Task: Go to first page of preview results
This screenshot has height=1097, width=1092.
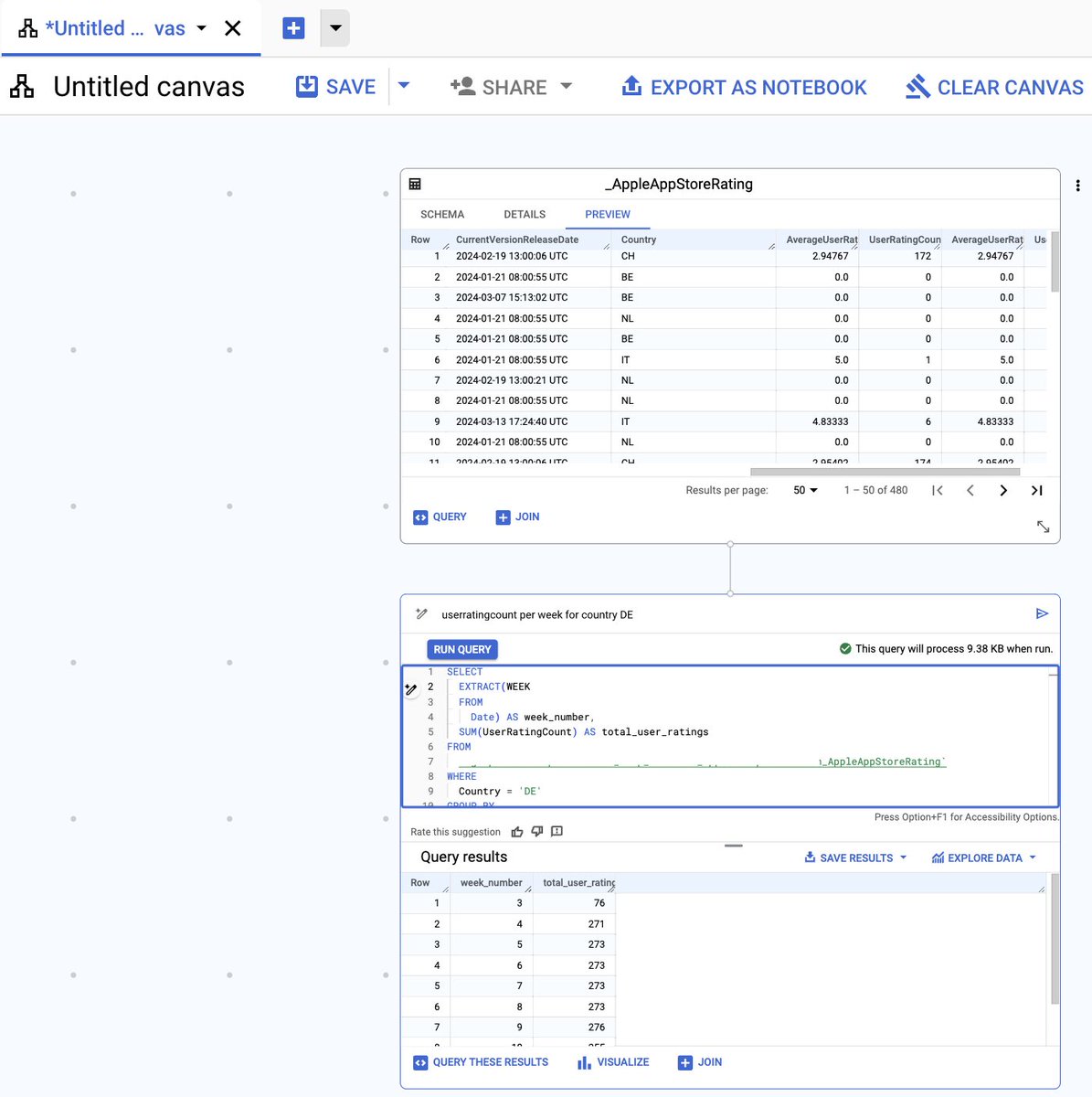Action: (x=938, y=490)
